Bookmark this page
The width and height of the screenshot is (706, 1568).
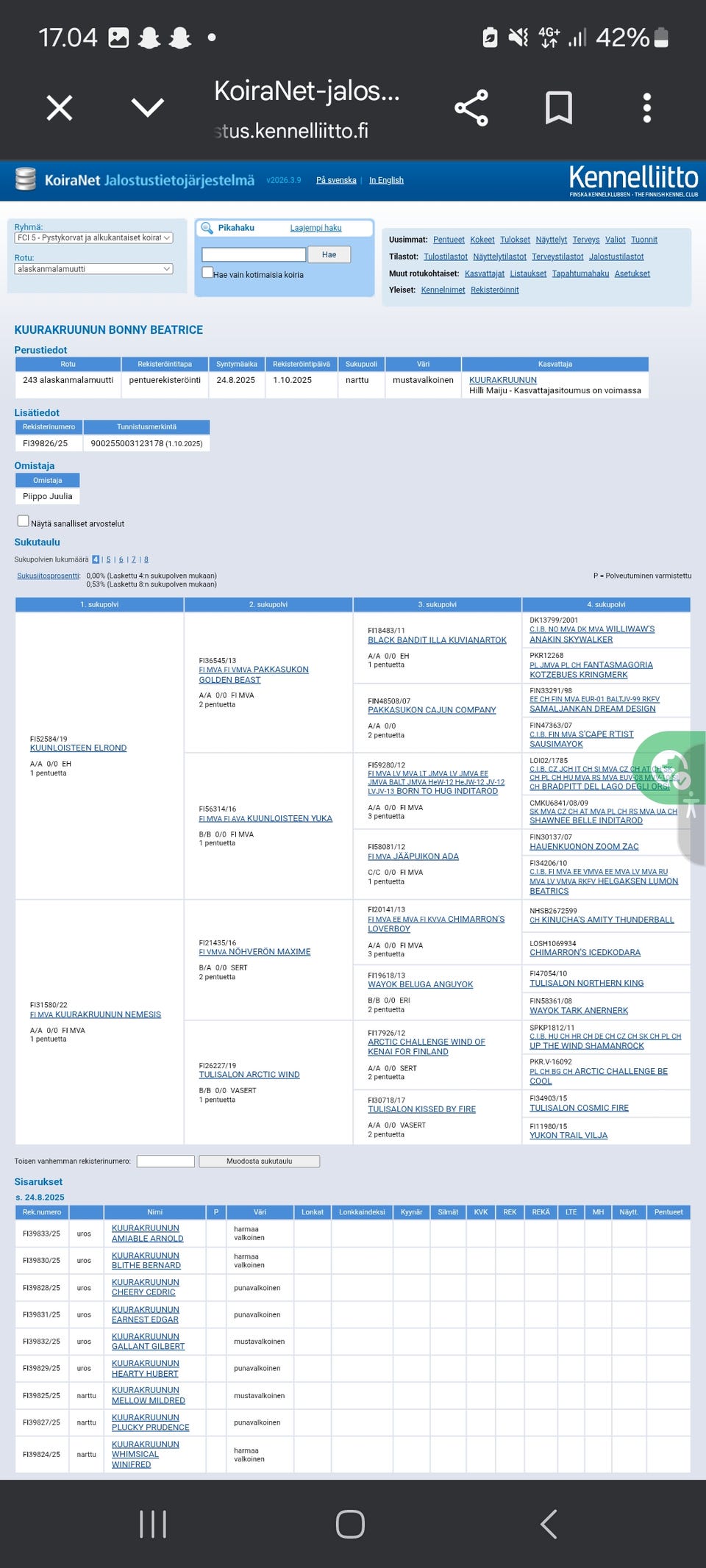pyautogui.click(x=559, y=108)
